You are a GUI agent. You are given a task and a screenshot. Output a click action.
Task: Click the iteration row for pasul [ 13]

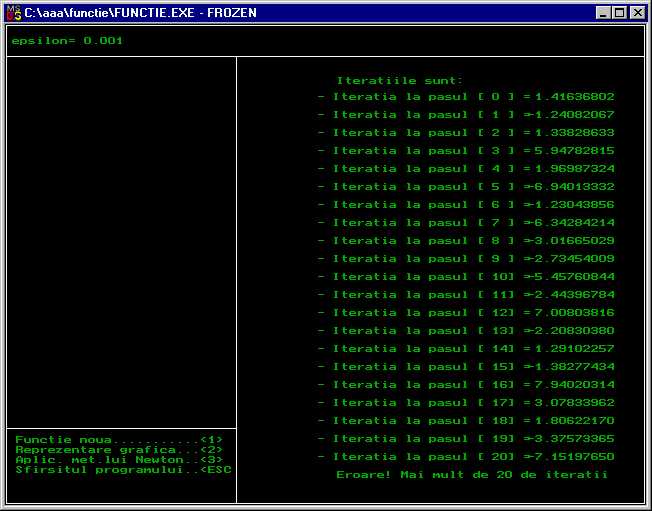pyautogui.click(x=466, y=331)
